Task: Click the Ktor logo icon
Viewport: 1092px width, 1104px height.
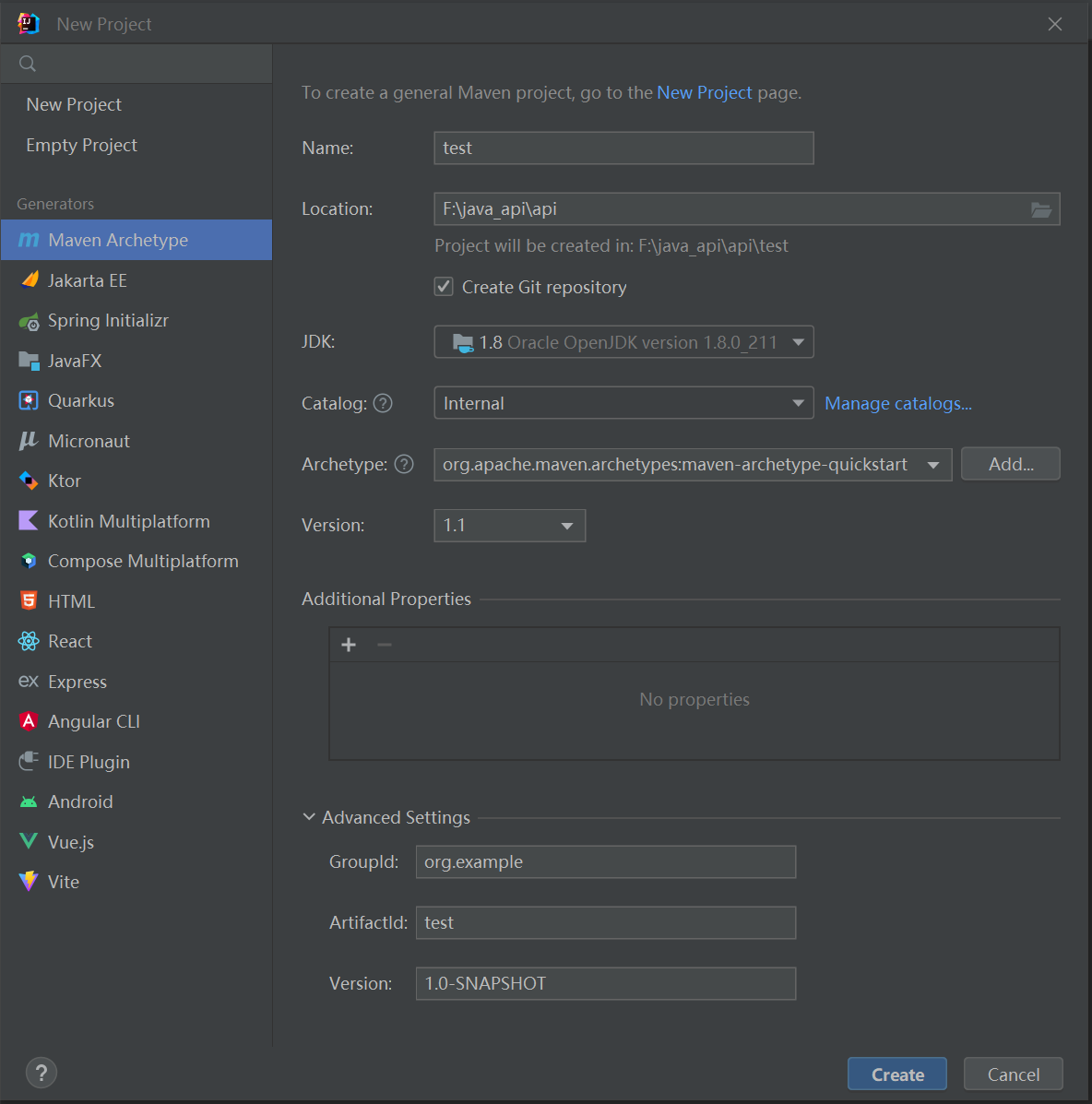Action: 29,481
